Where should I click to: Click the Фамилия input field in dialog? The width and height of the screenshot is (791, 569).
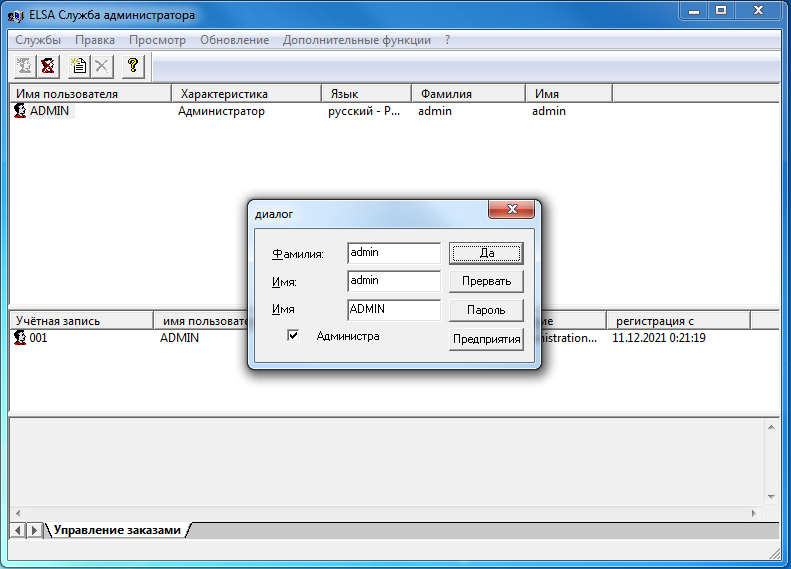(x=394, y=253)
